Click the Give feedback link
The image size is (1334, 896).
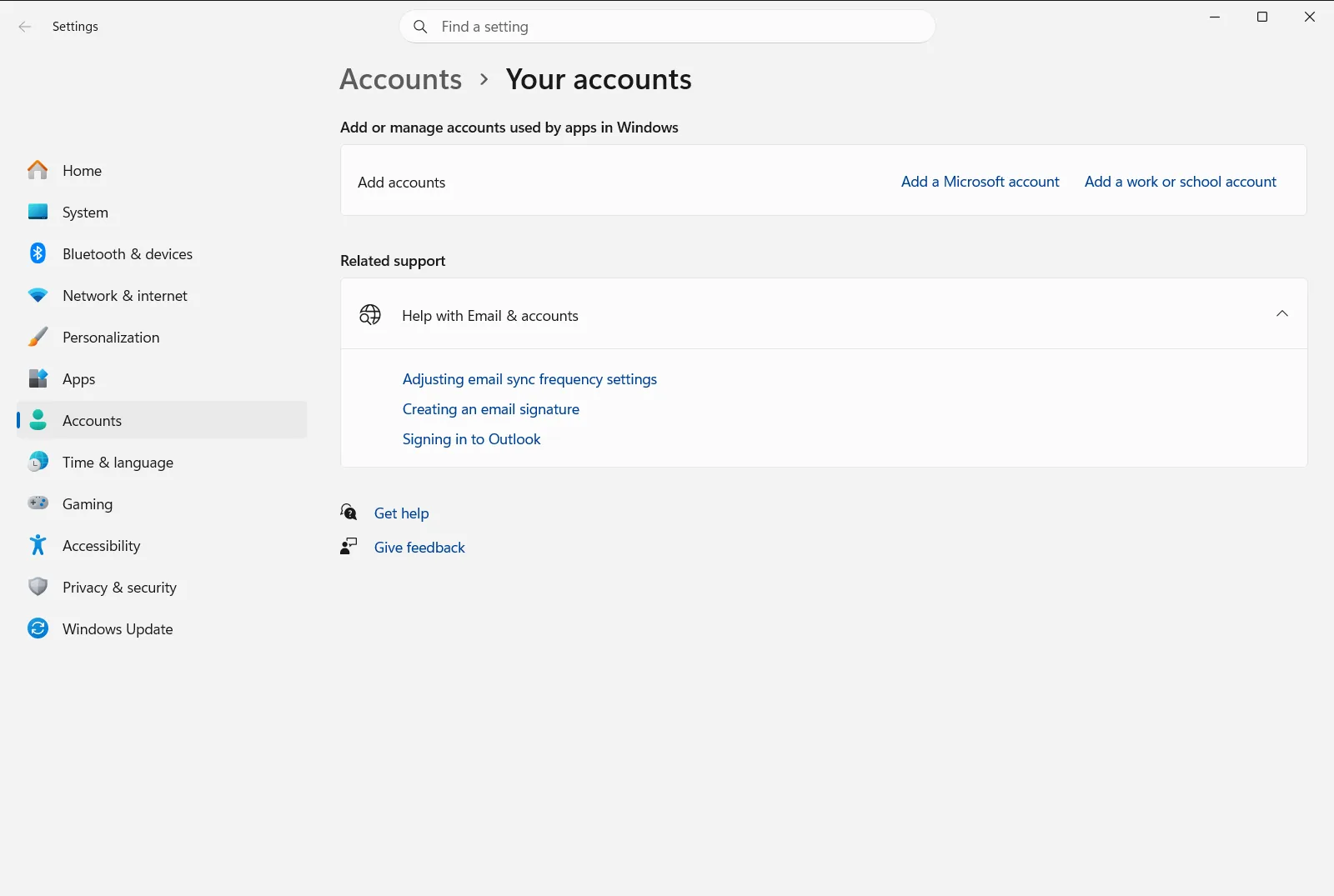419,548
